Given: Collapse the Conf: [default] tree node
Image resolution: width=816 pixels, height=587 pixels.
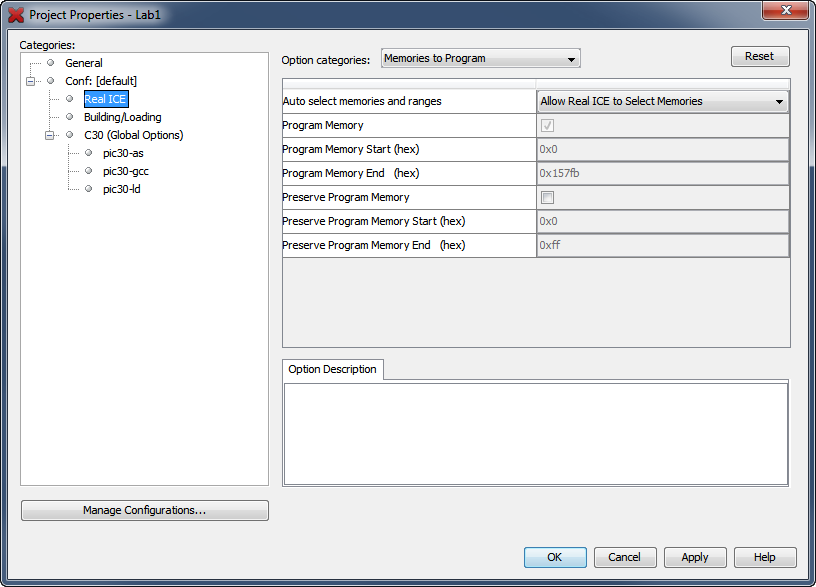Looking at the screenshot, I should [31, 81].
